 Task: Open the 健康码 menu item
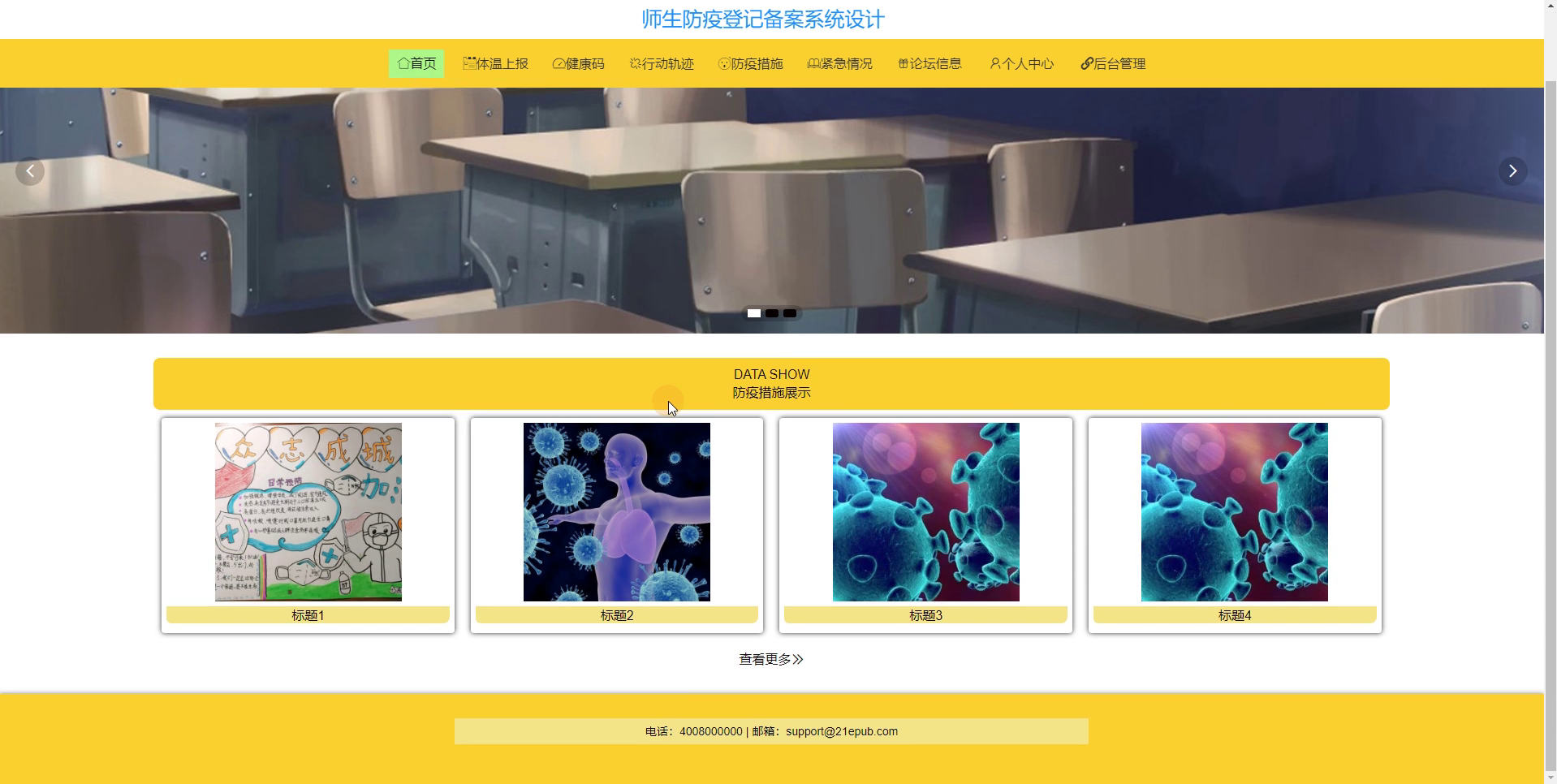579,63
